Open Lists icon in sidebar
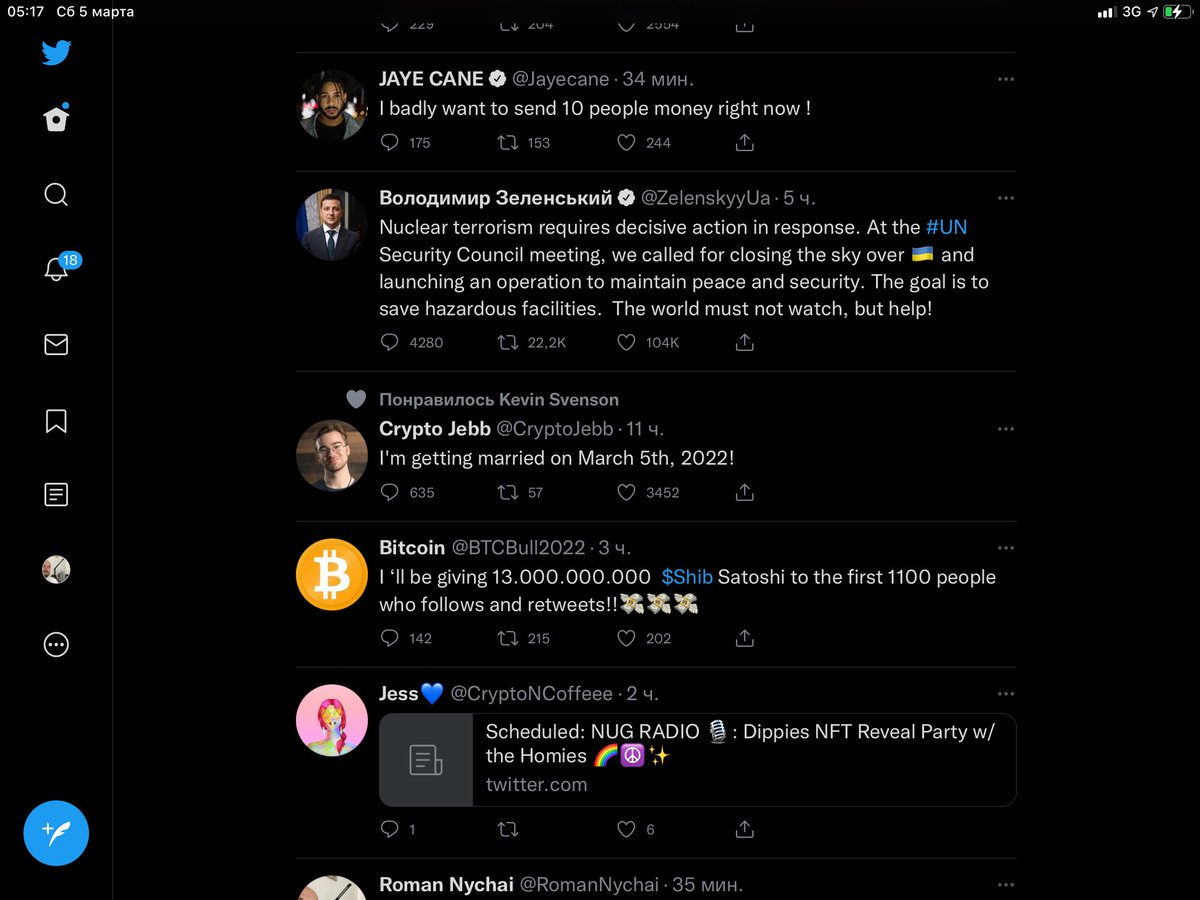 [x=56, y=495]
